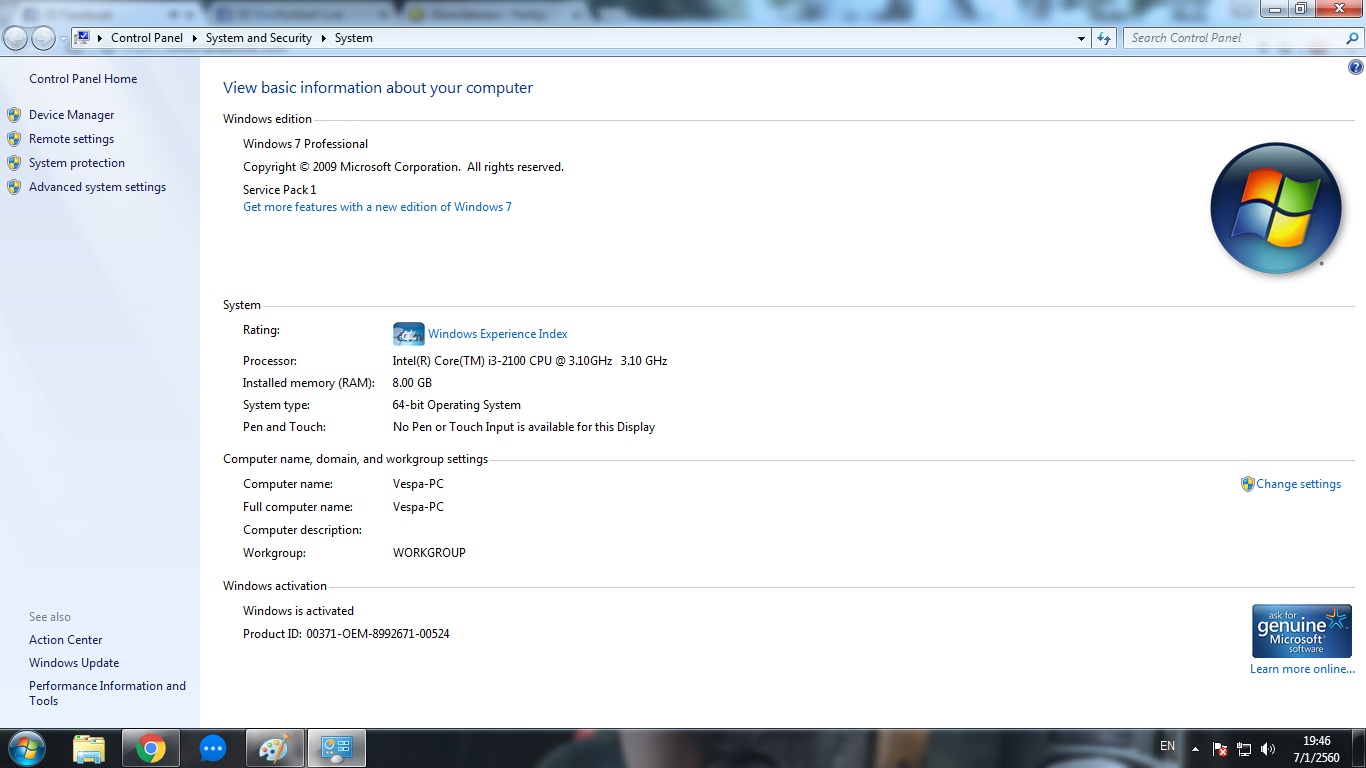The width and height of the screenshot is (1366, 768).
Task: Click the network icon in the system tray
Action: tap(1244, 749)
